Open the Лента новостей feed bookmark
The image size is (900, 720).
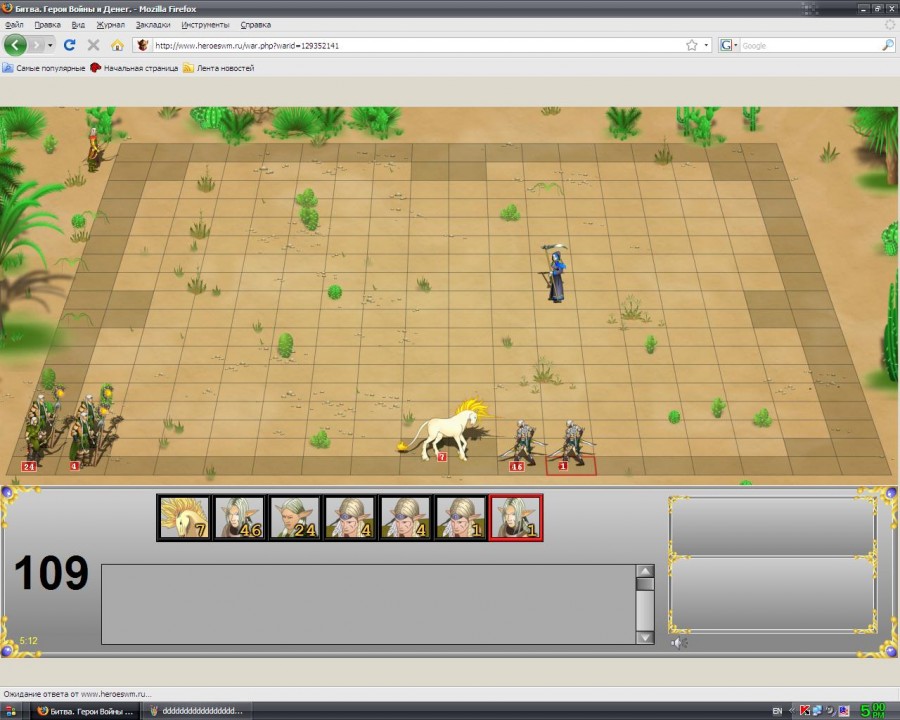(x=219, y=68)
